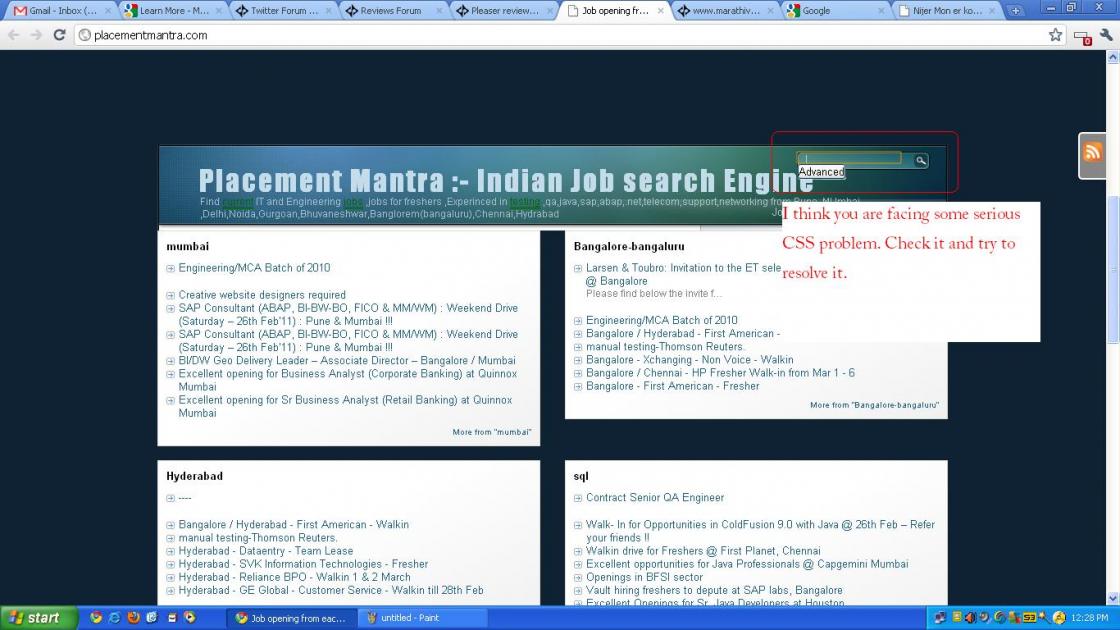
Task: Expand plus icon beside Walkin drive for Freshers
Action: click(x=578, y=551)
